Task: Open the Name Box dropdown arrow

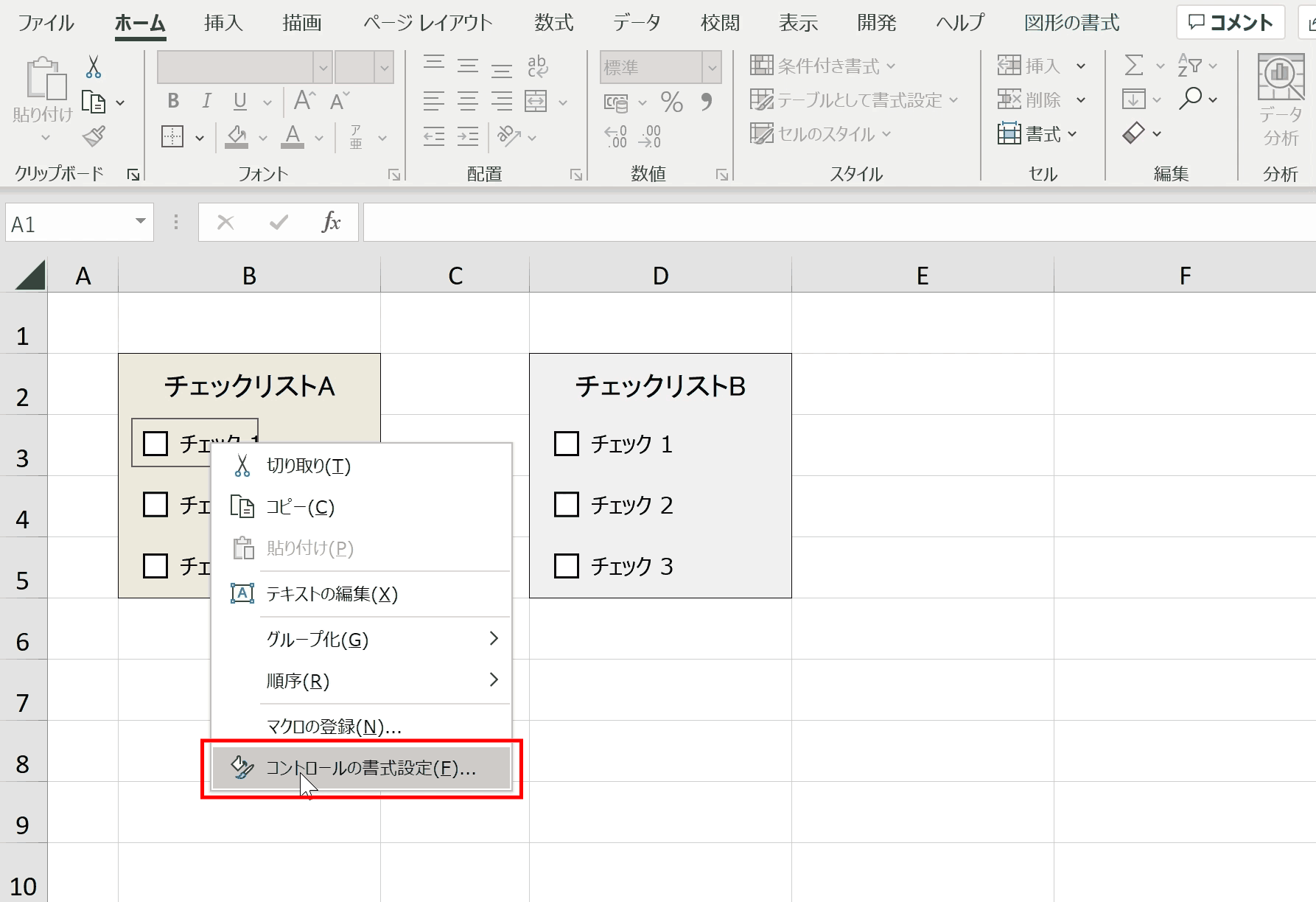Action: 140,222
